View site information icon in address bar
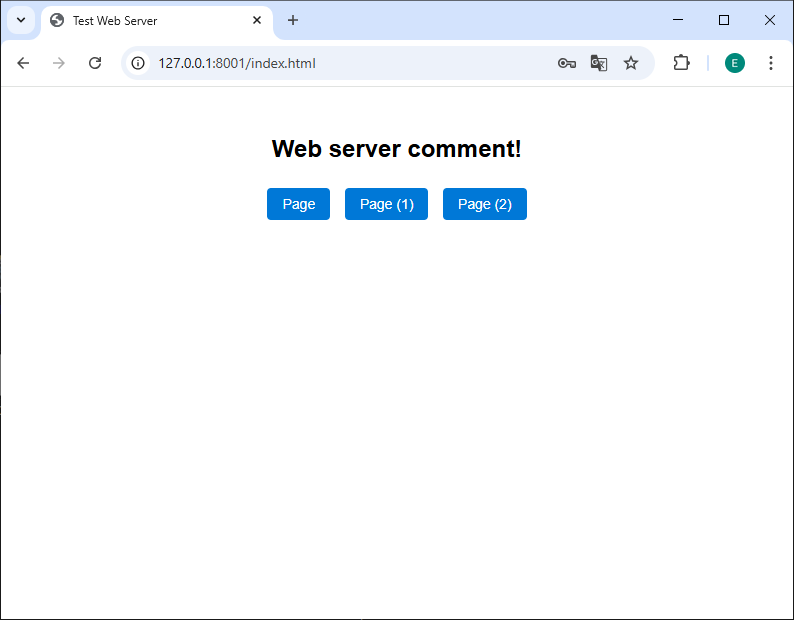The width and height of the screenshot is (794, 620). (138, 63)
